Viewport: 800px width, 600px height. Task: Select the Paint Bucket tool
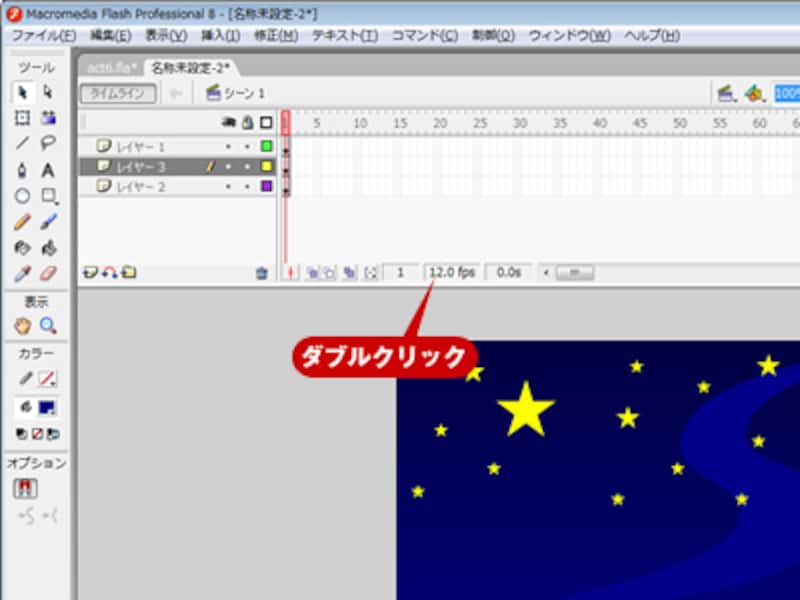point(49,245)
